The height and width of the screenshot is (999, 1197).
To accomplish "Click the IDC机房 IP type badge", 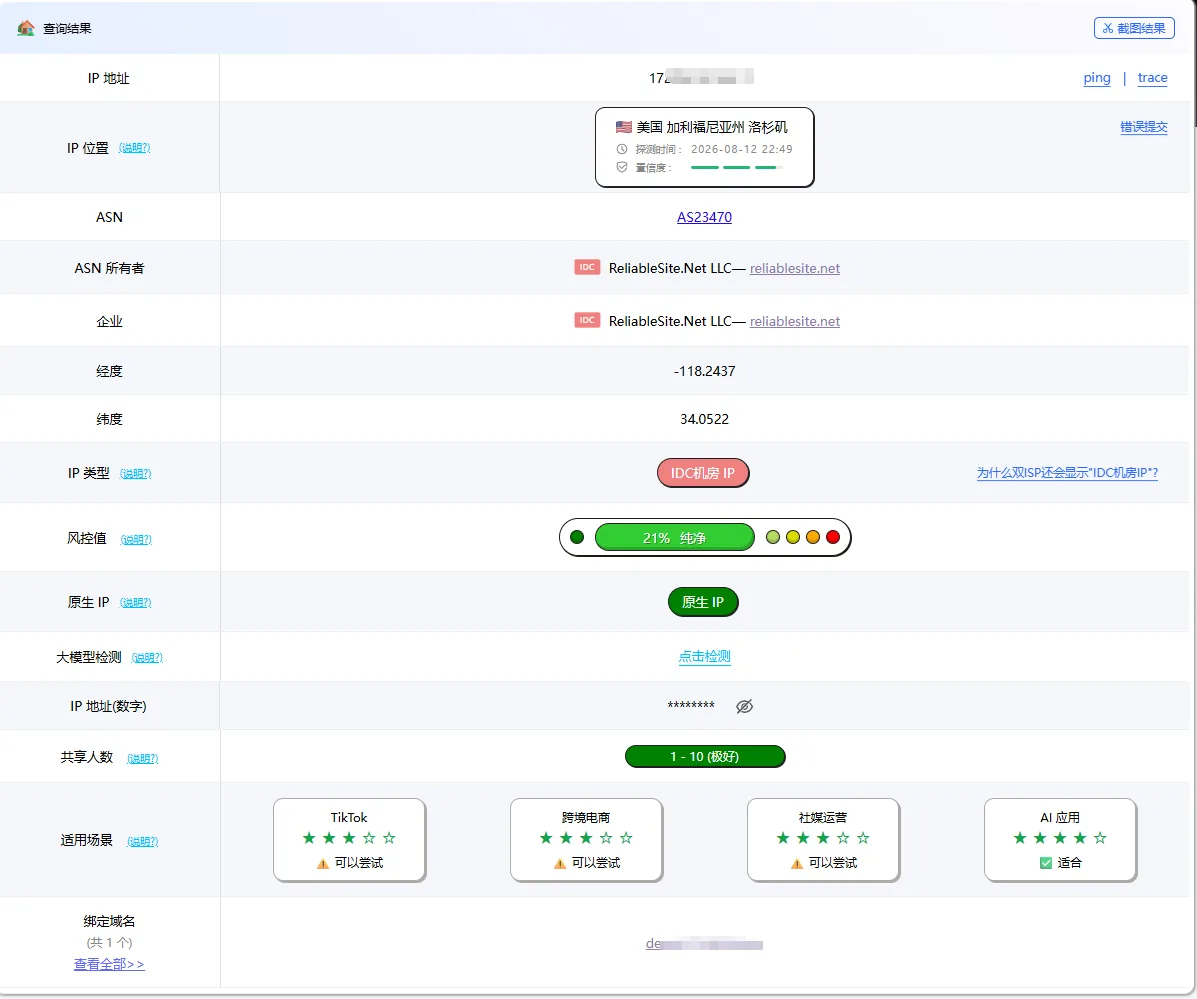I will (703, 473).
